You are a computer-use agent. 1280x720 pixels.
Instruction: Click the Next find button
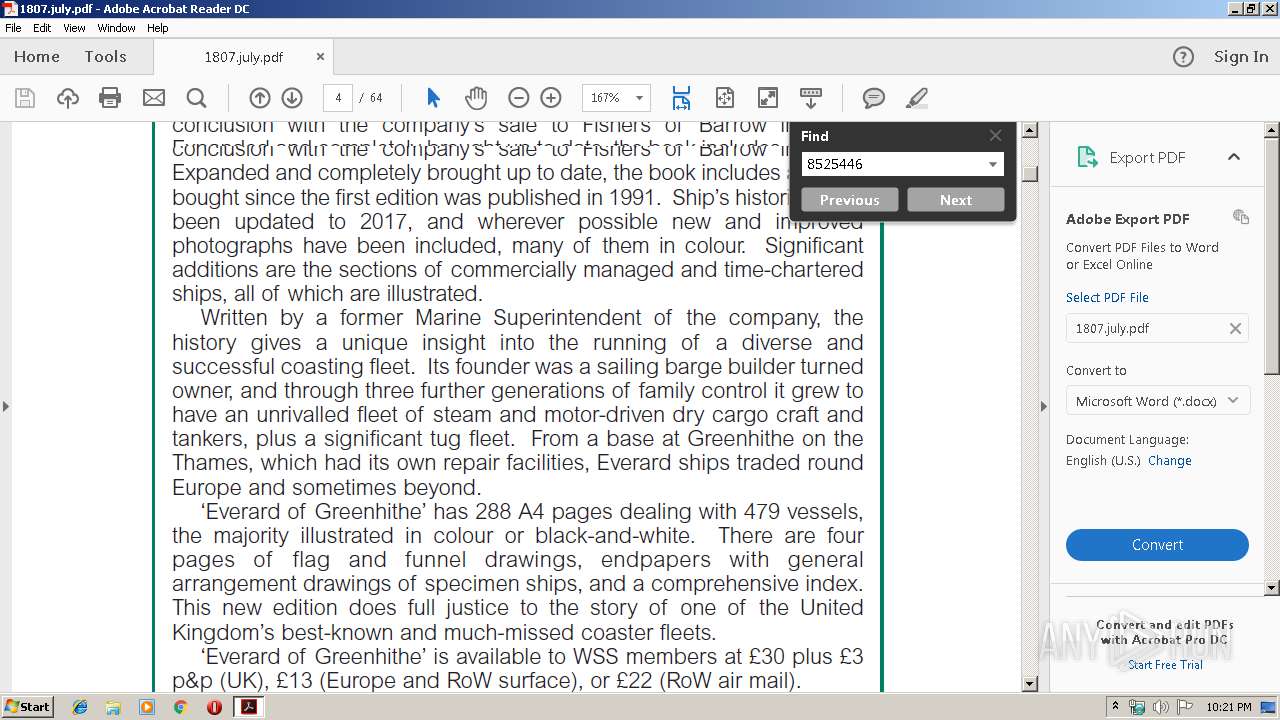tap(955, 200)
